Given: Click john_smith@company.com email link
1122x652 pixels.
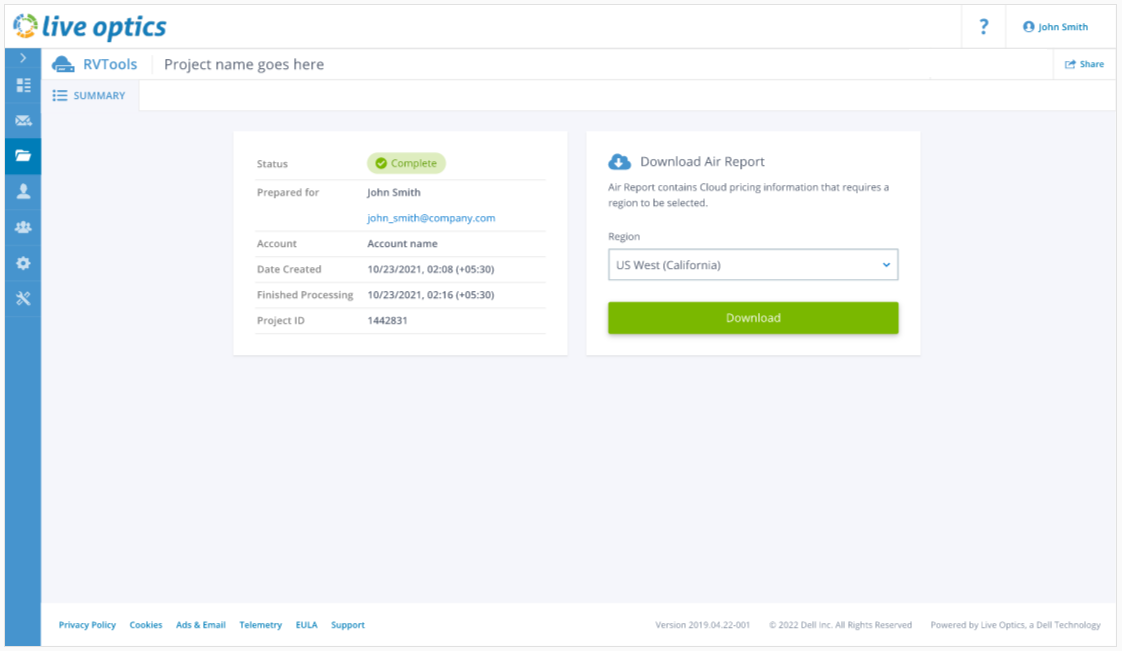Looking at the screenshot, I should tap(431, 218).
